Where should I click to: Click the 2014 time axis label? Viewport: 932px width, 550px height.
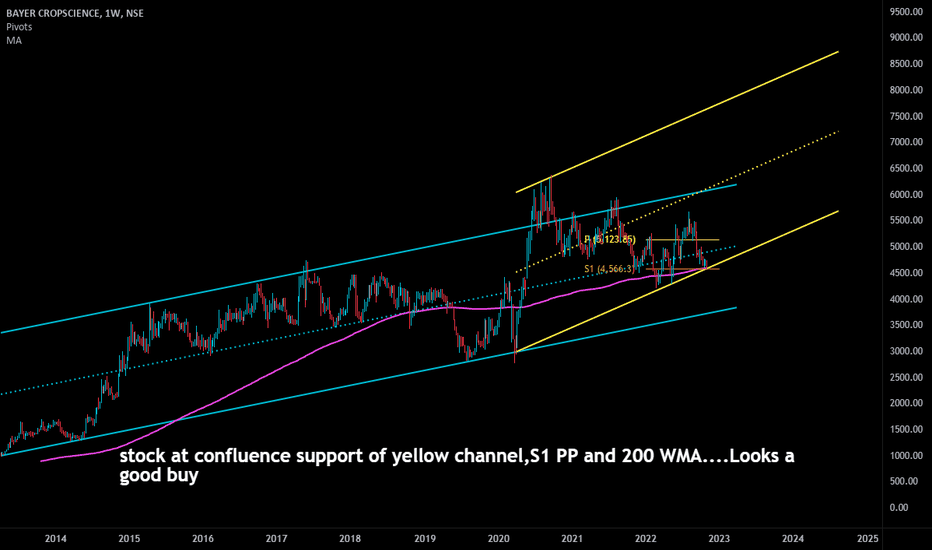pos(55,539)
